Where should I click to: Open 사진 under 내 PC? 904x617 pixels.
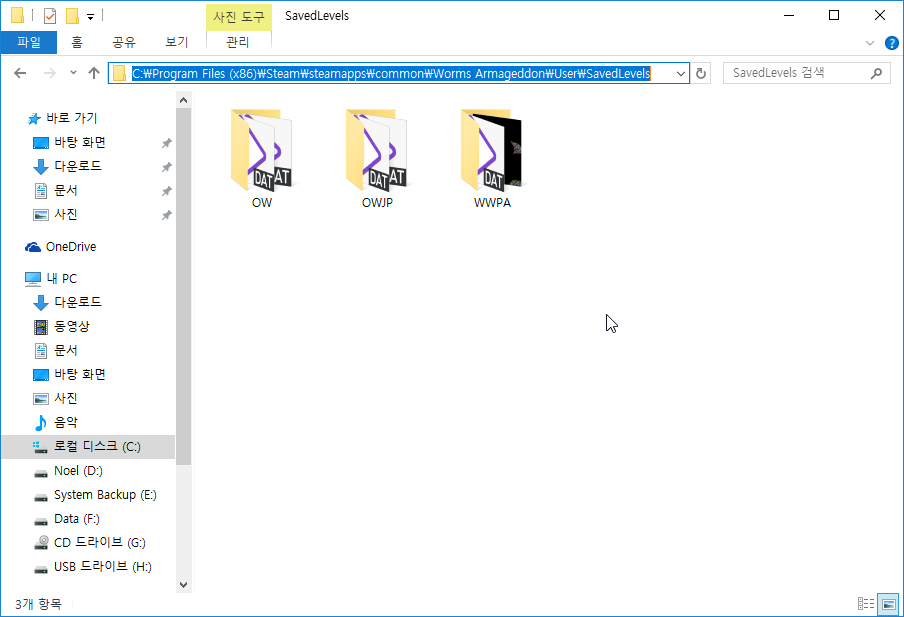pyautogui.click(x=65, y=398)
